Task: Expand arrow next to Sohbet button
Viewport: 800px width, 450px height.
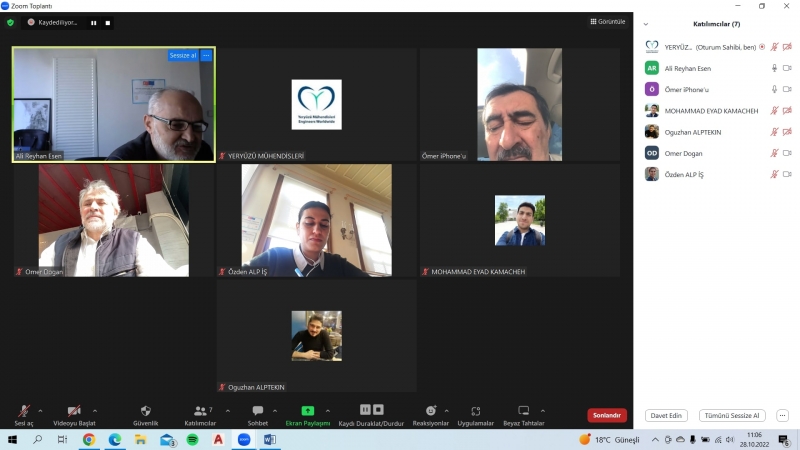Action: [x=275, y=411]
